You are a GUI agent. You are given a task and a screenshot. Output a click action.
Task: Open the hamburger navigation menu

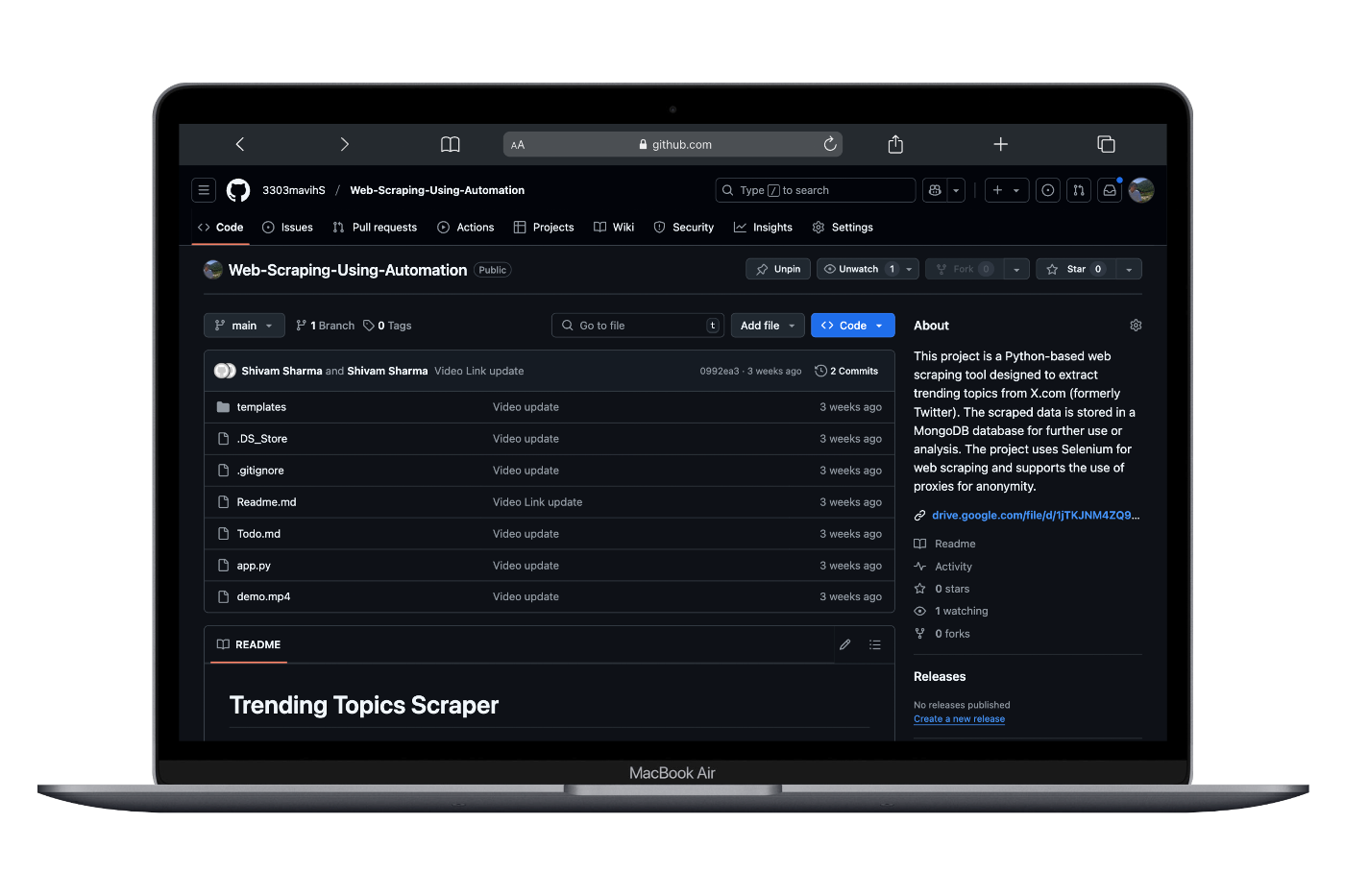[204, 190]
